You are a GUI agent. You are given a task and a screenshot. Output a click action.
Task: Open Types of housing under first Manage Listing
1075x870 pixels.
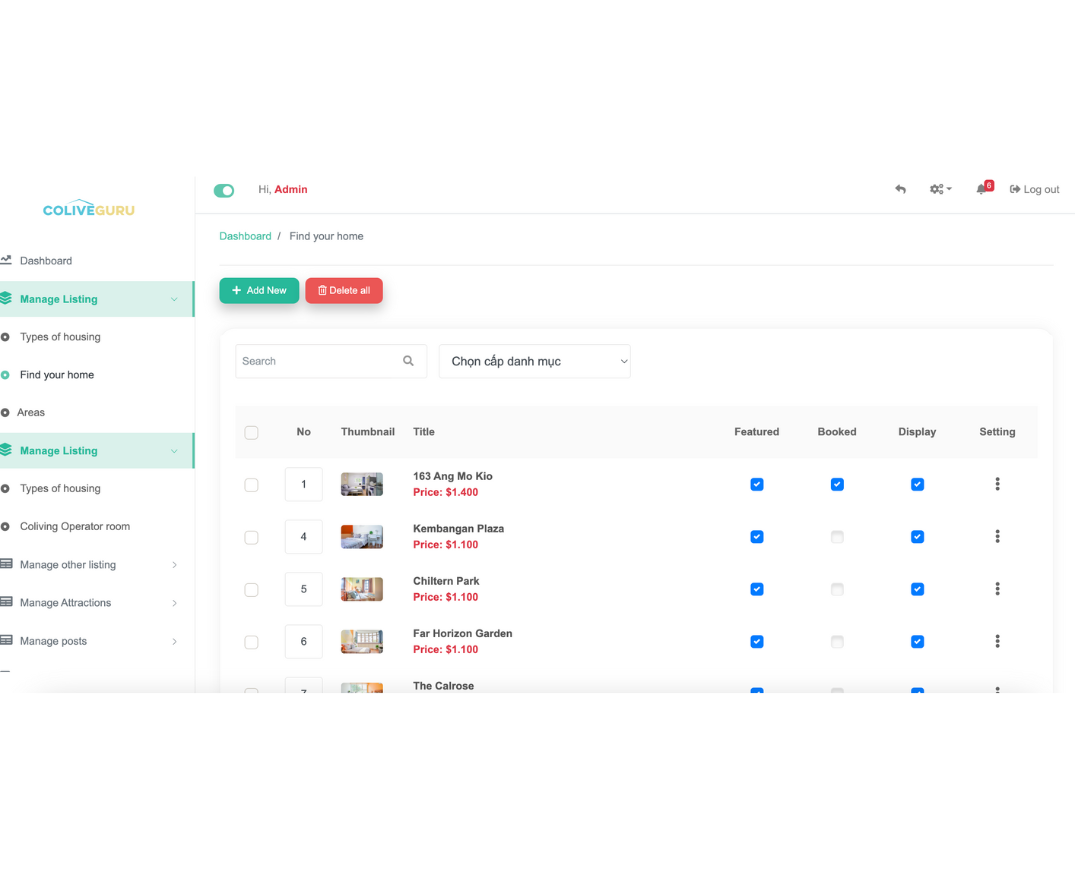point(60,337)
